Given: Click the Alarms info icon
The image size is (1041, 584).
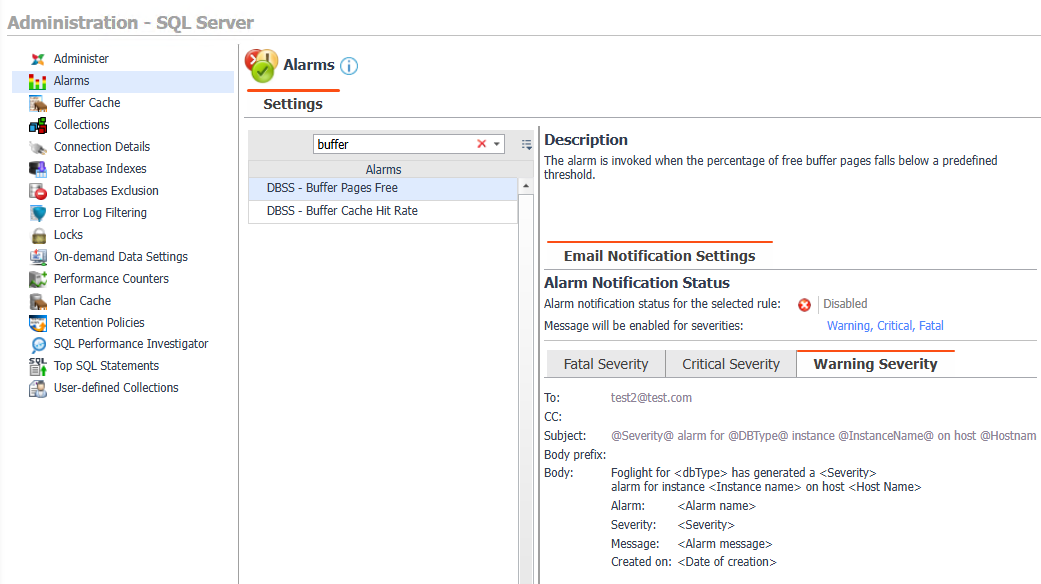Looking at the screenshot, I should point(348,66).
